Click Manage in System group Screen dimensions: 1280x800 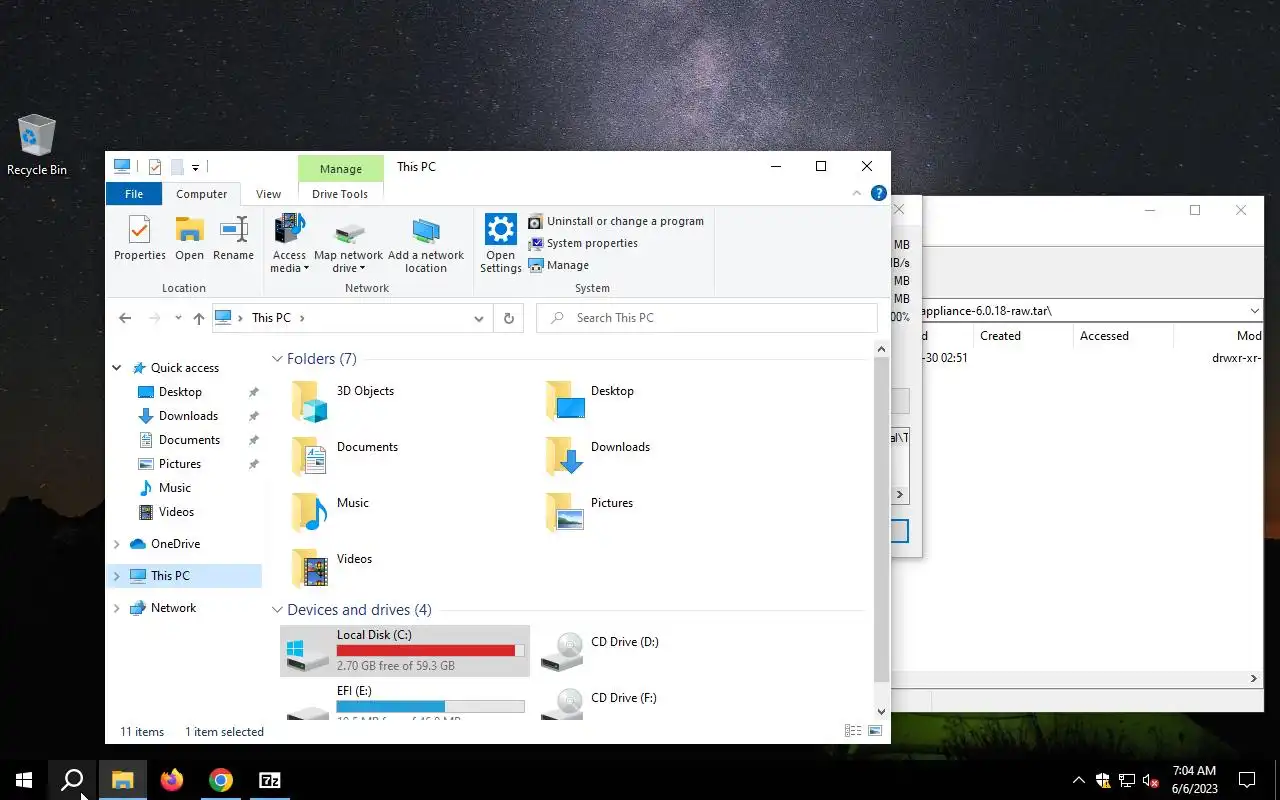coord(559,265)
